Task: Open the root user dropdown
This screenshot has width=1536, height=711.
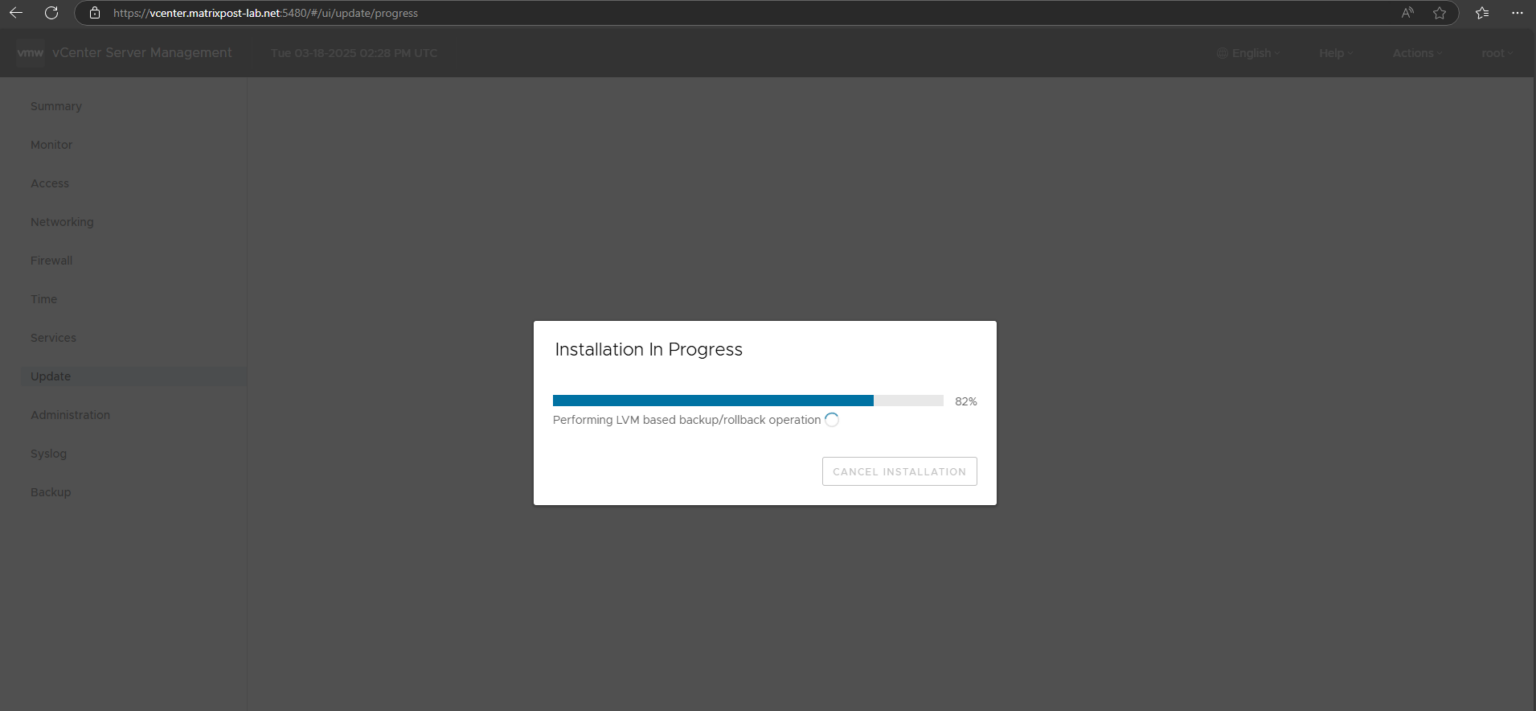Action: point(1496,53)
